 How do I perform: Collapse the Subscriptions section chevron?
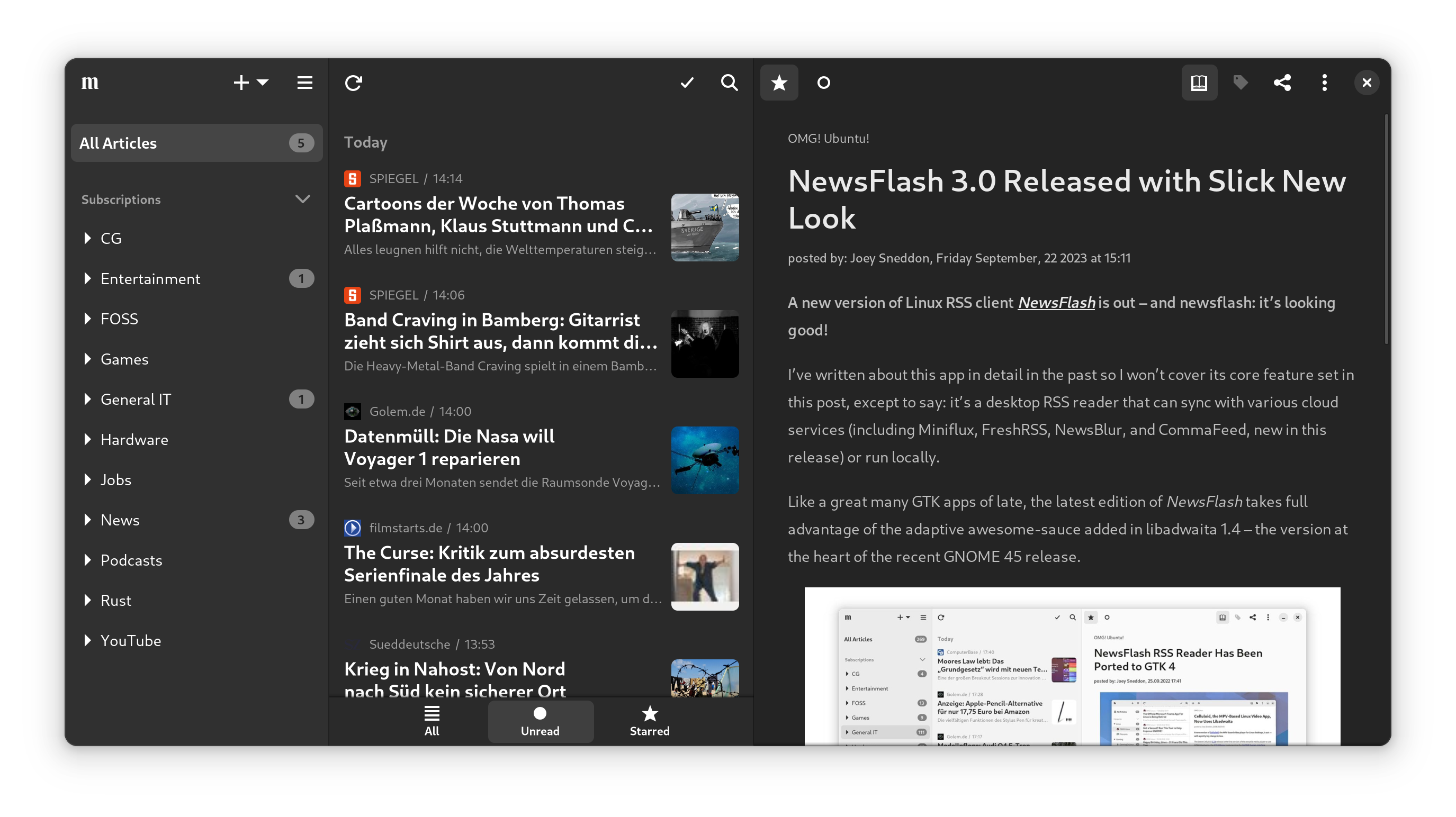click(x=303, y=199)
